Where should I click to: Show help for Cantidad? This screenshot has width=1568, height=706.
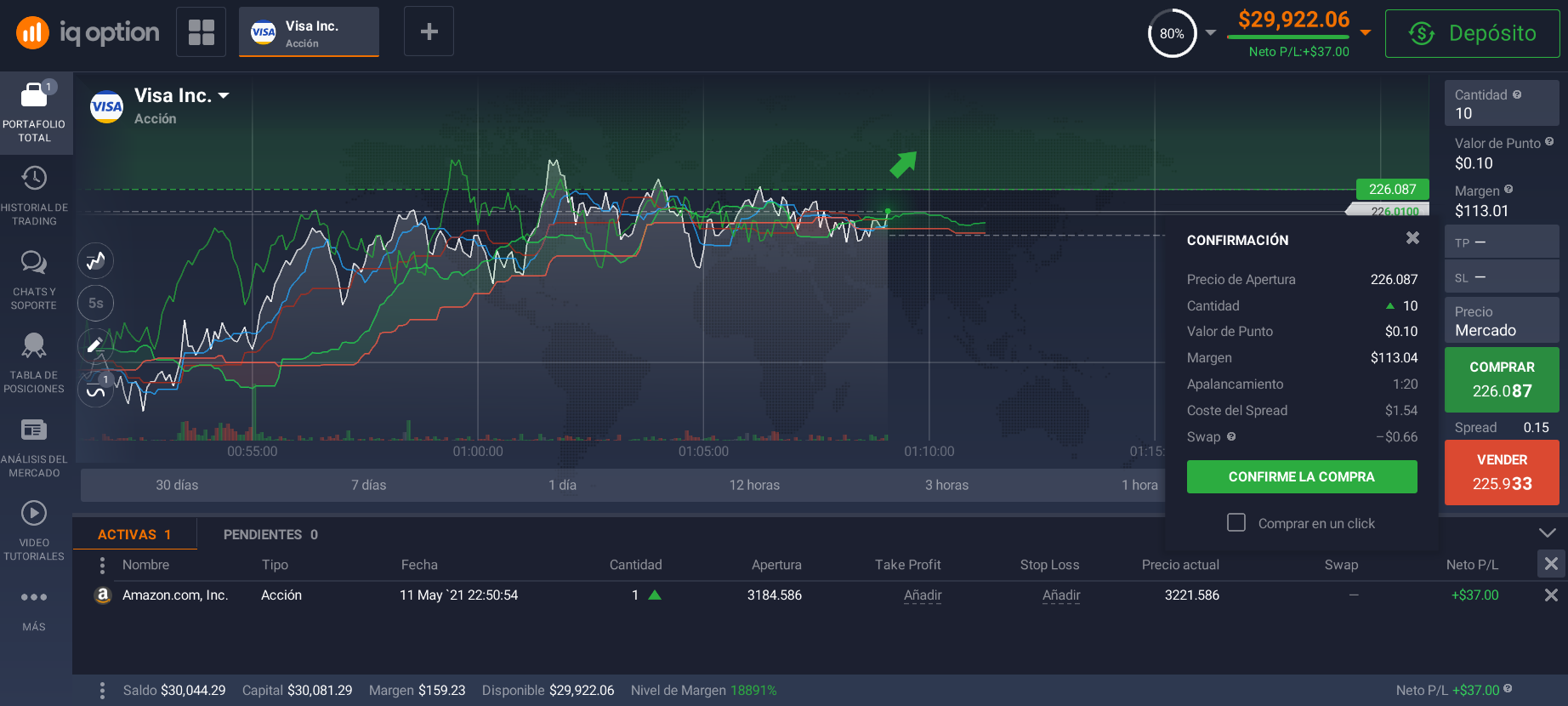(1517, 94)
